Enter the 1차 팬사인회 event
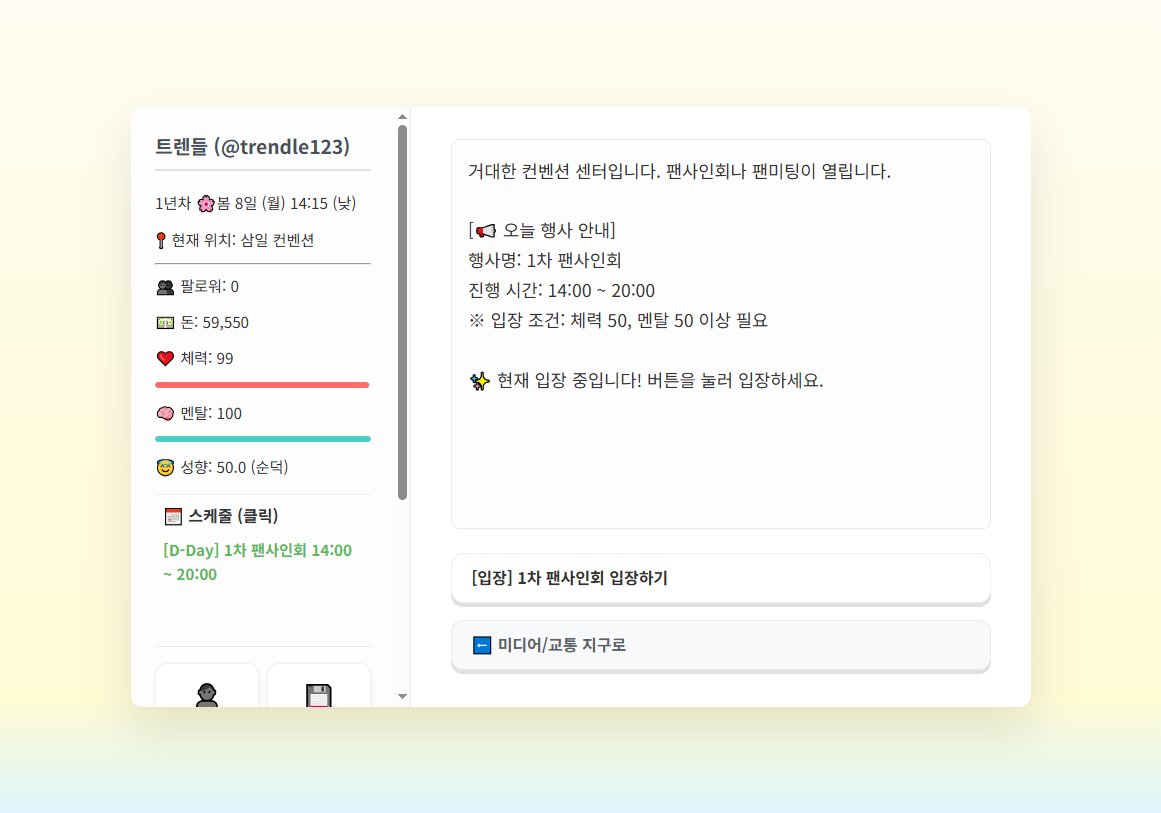The width and height of the screenshot is (1161, 813). (x=720, y=578)
